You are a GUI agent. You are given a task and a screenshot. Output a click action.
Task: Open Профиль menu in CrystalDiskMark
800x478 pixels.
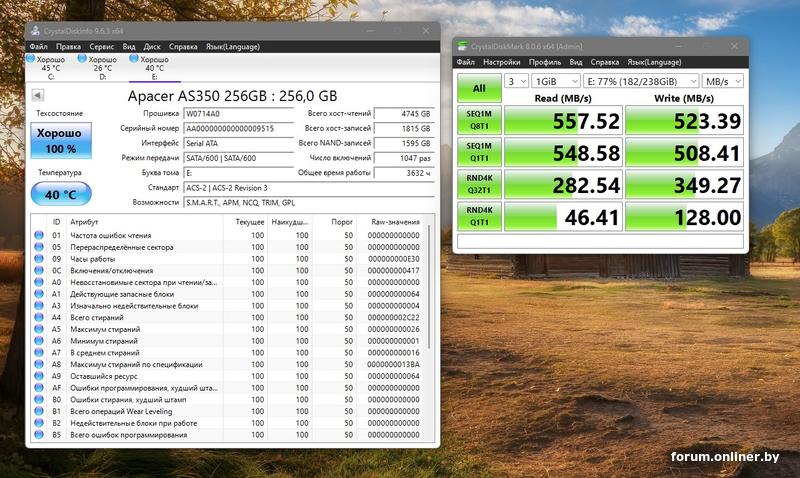545,62
